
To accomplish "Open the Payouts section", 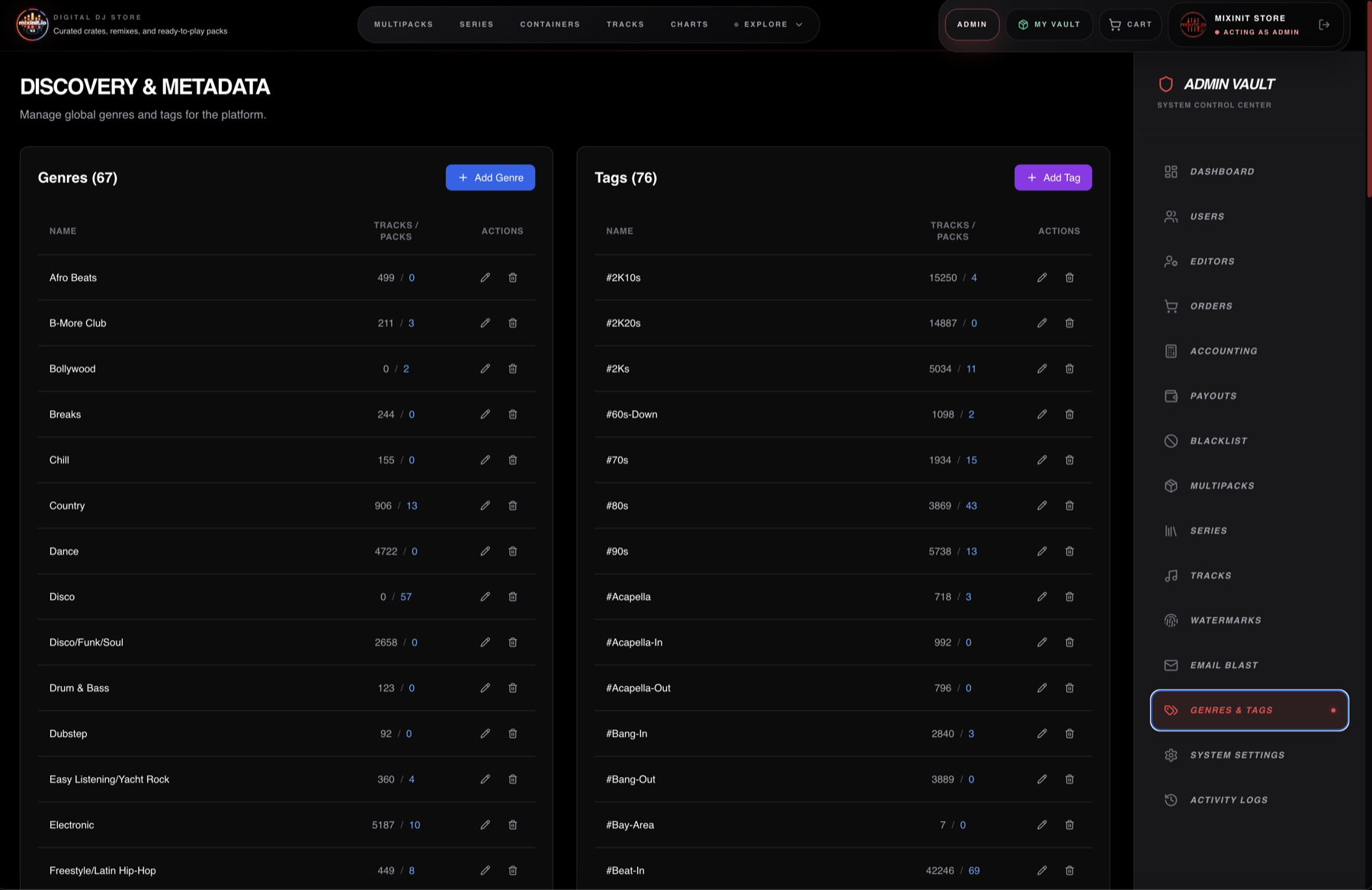I will point(1213,395).
